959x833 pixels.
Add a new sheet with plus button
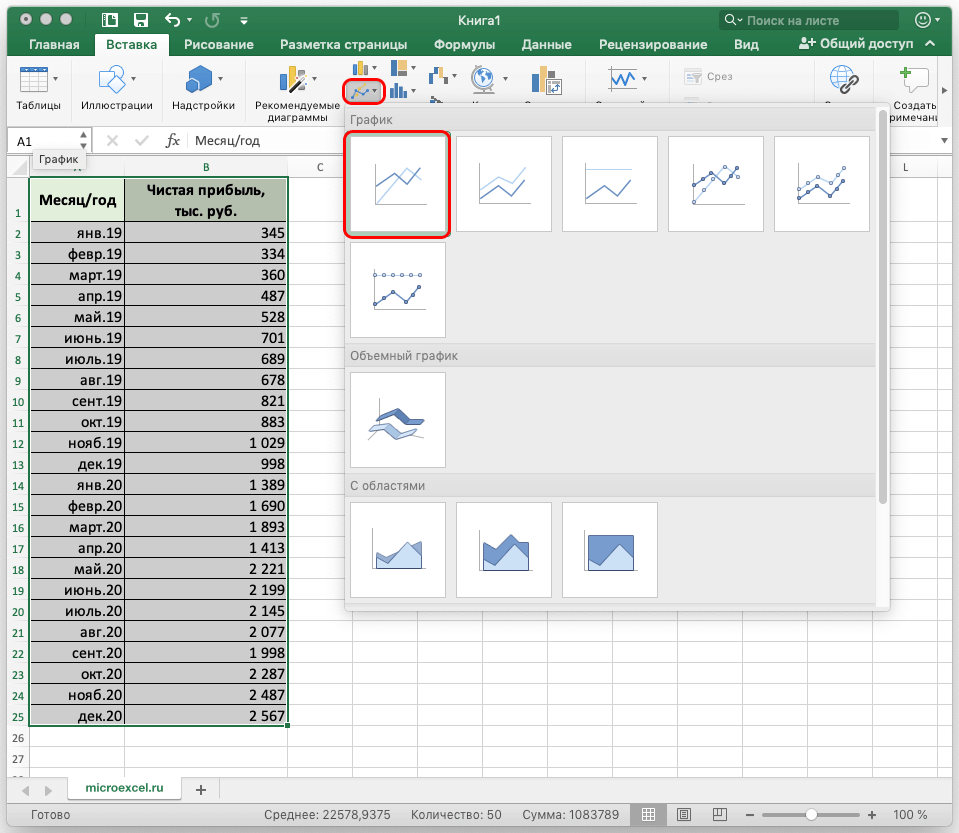pos(201,790)
